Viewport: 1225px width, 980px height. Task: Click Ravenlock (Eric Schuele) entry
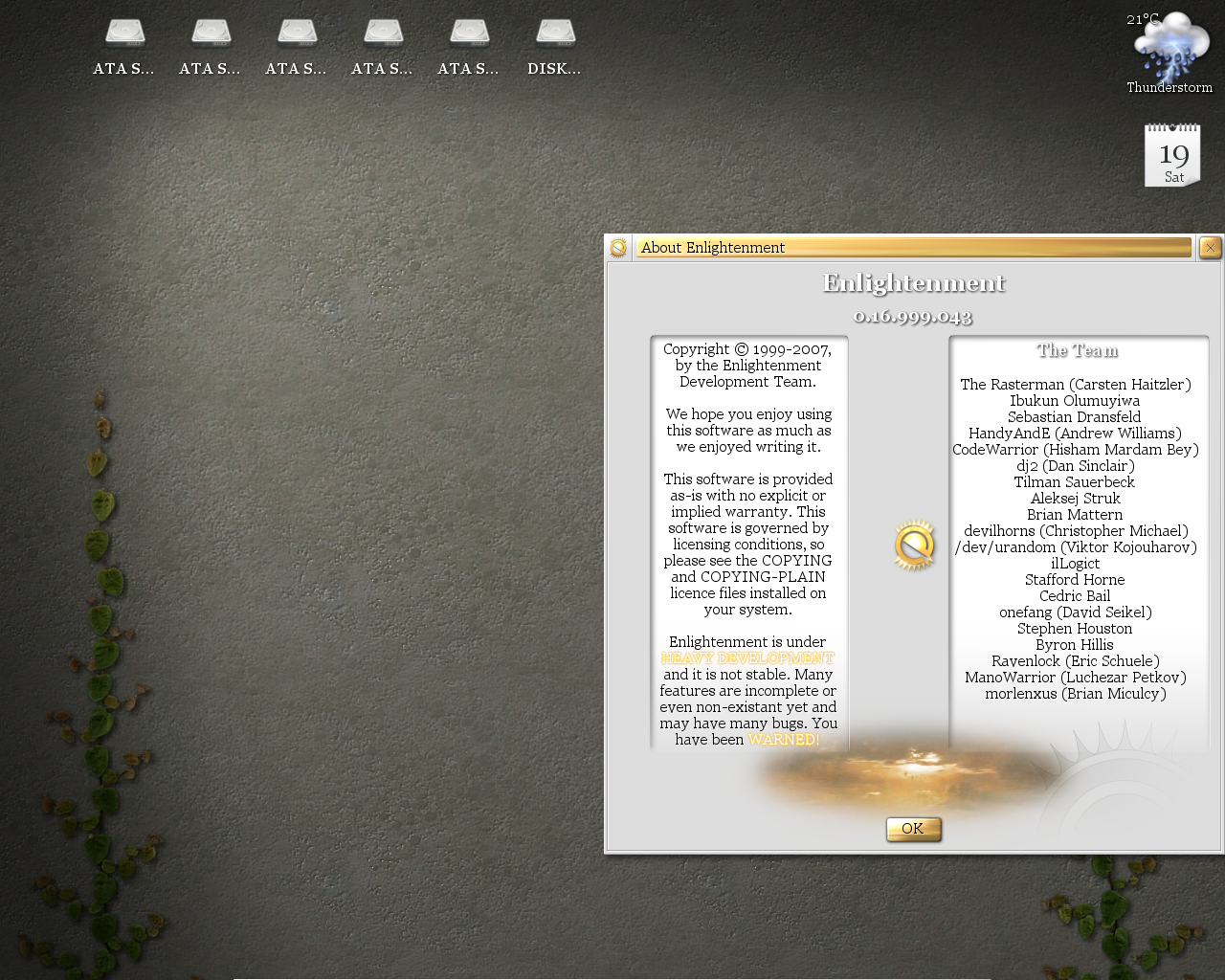pos(1076,661)
